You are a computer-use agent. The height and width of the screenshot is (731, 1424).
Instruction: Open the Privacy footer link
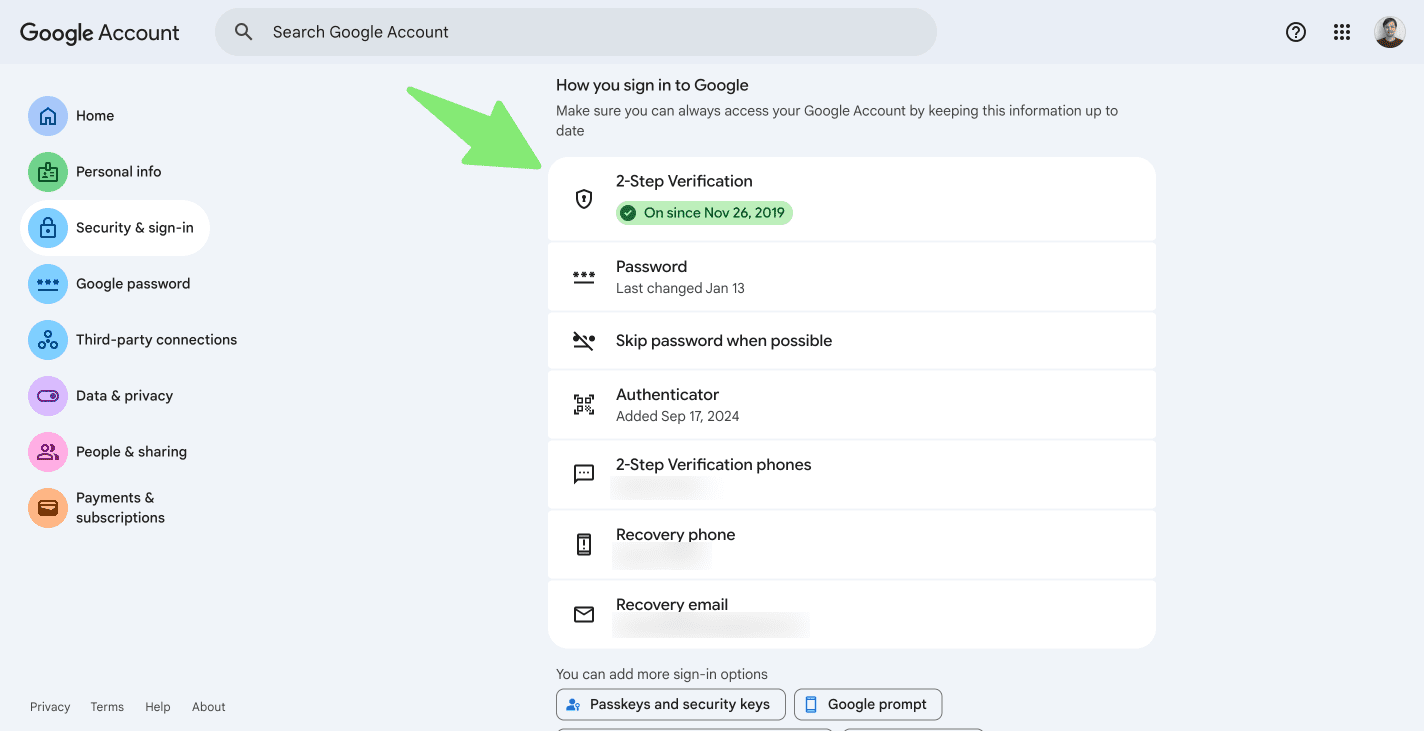[x=50, y=707]
